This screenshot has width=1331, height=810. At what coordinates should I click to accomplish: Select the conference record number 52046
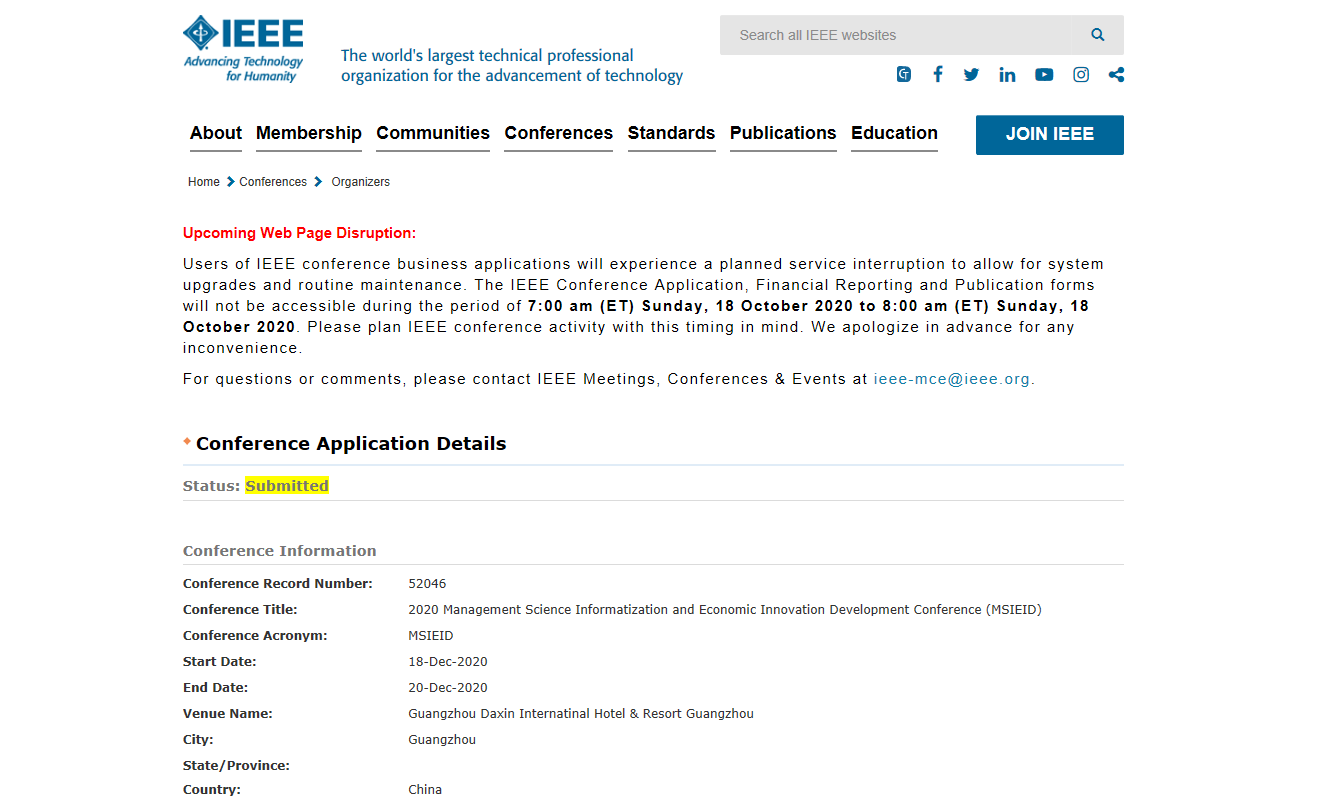click(427, 584)
